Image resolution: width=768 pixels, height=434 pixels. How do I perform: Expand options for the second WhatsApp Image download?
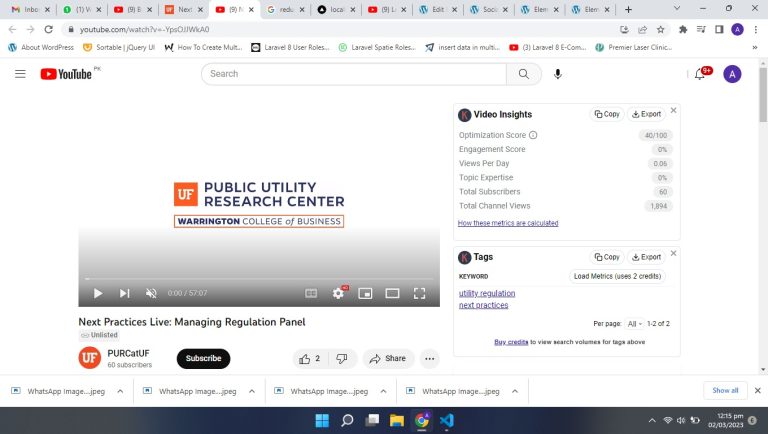coord(252,391)
